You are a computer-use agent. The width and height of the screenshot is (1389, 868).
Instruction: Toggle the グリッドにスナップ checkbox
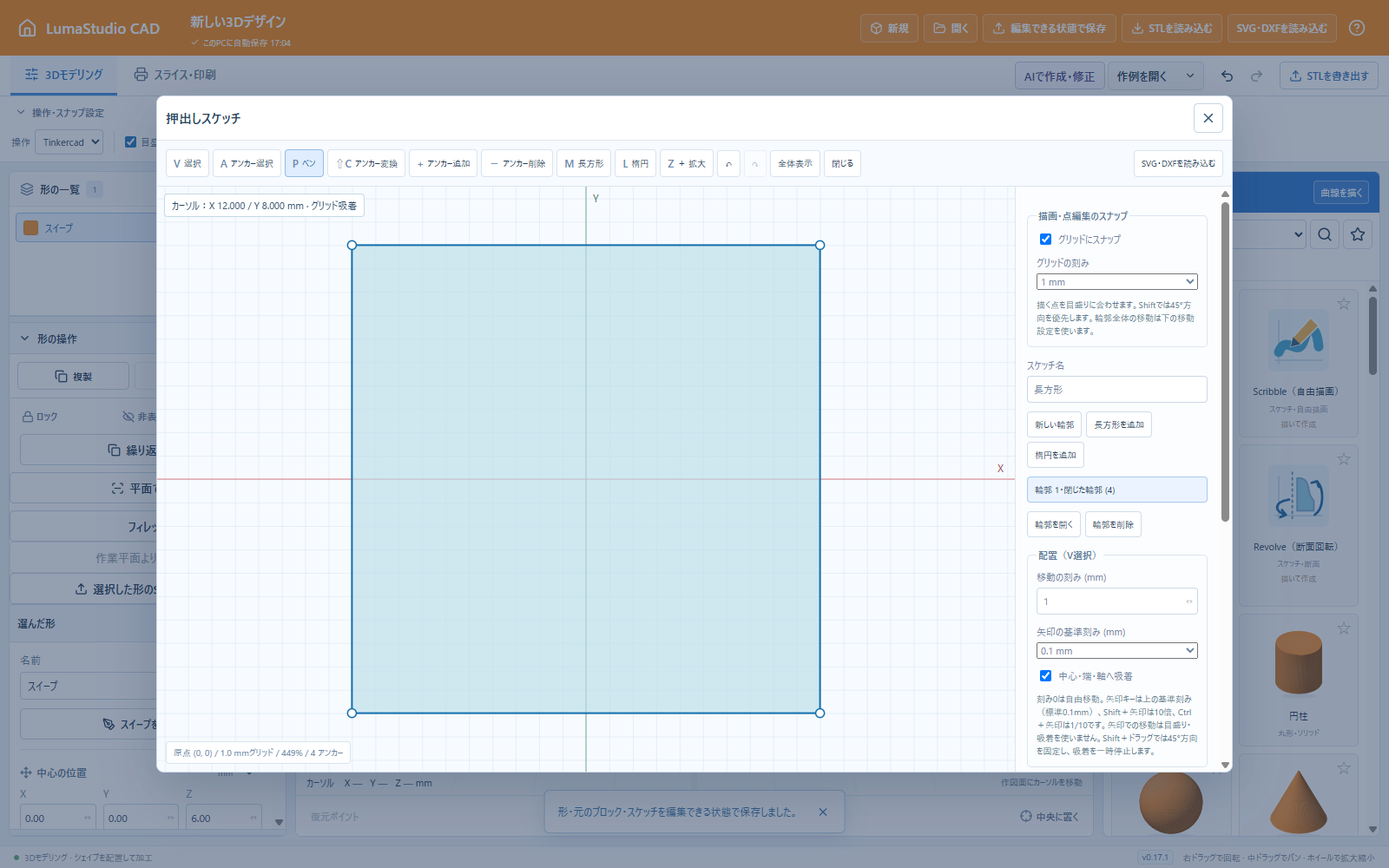pos(1045,239)
